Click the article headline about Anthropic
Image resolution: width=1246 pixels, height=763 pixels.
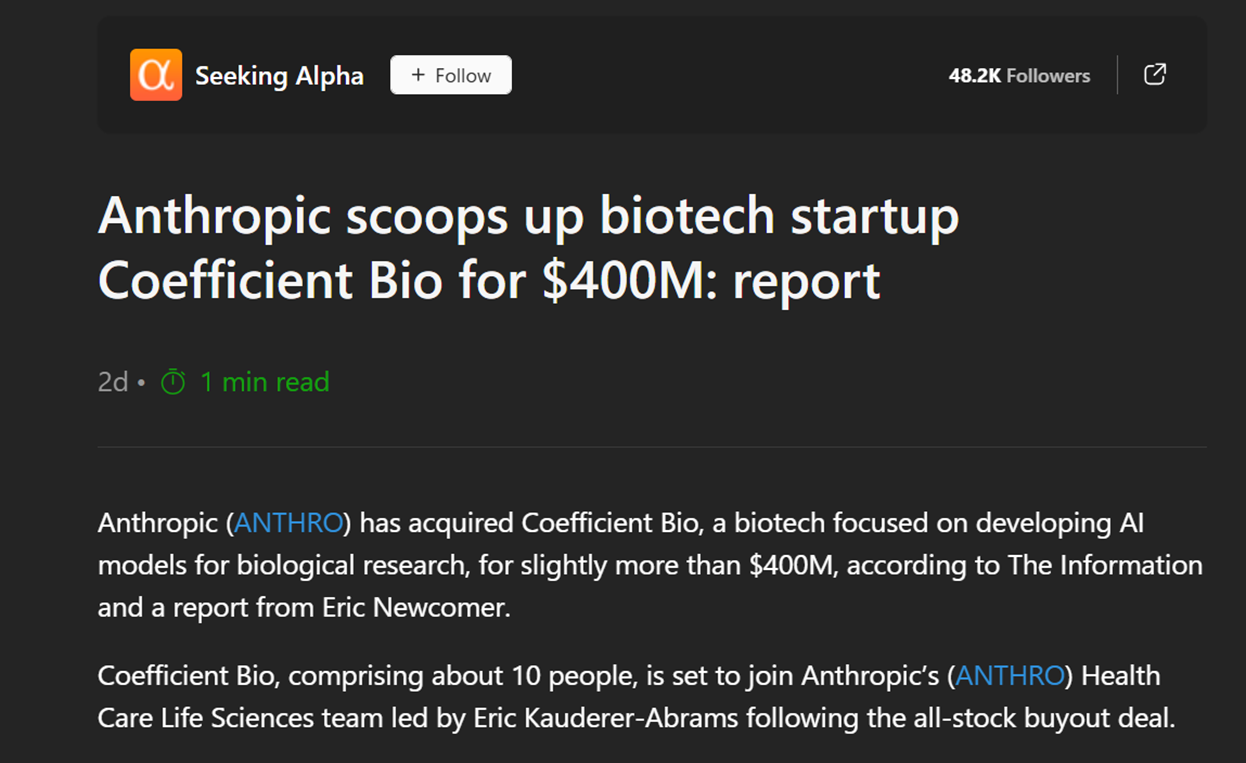pos(528,248)
